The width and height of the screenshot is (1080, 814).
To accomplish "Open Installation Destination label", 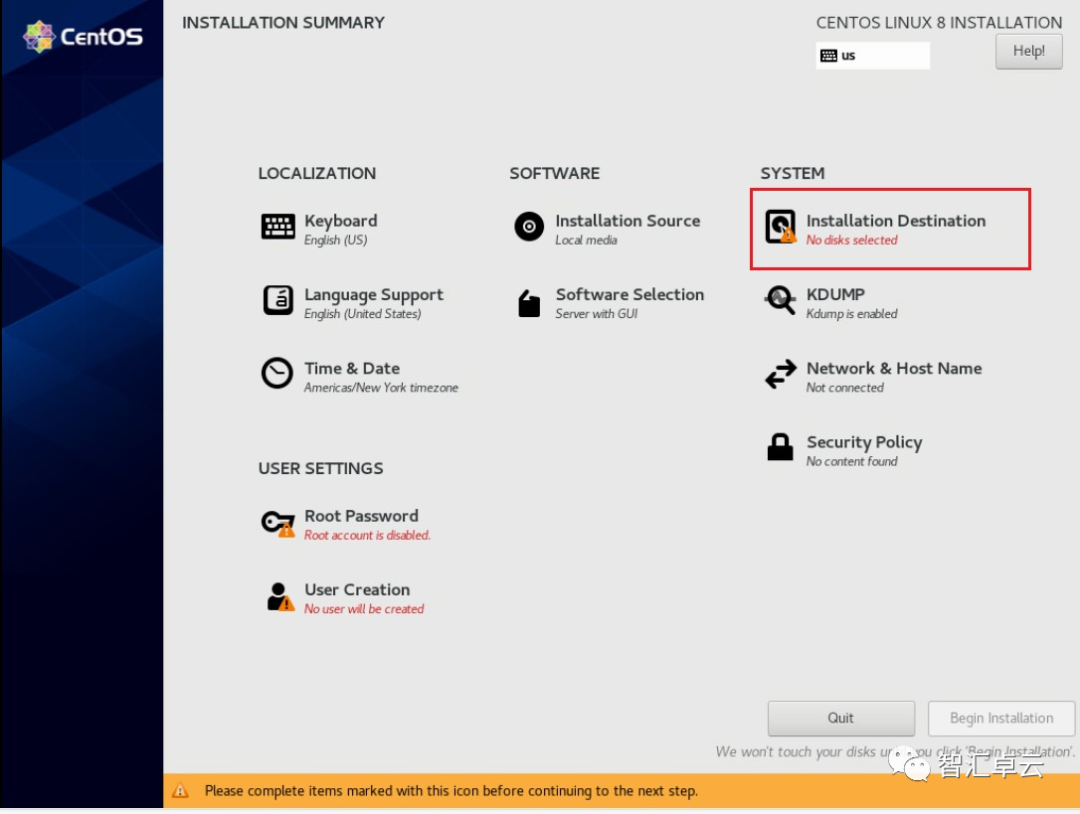I will [x=895, y=221].
